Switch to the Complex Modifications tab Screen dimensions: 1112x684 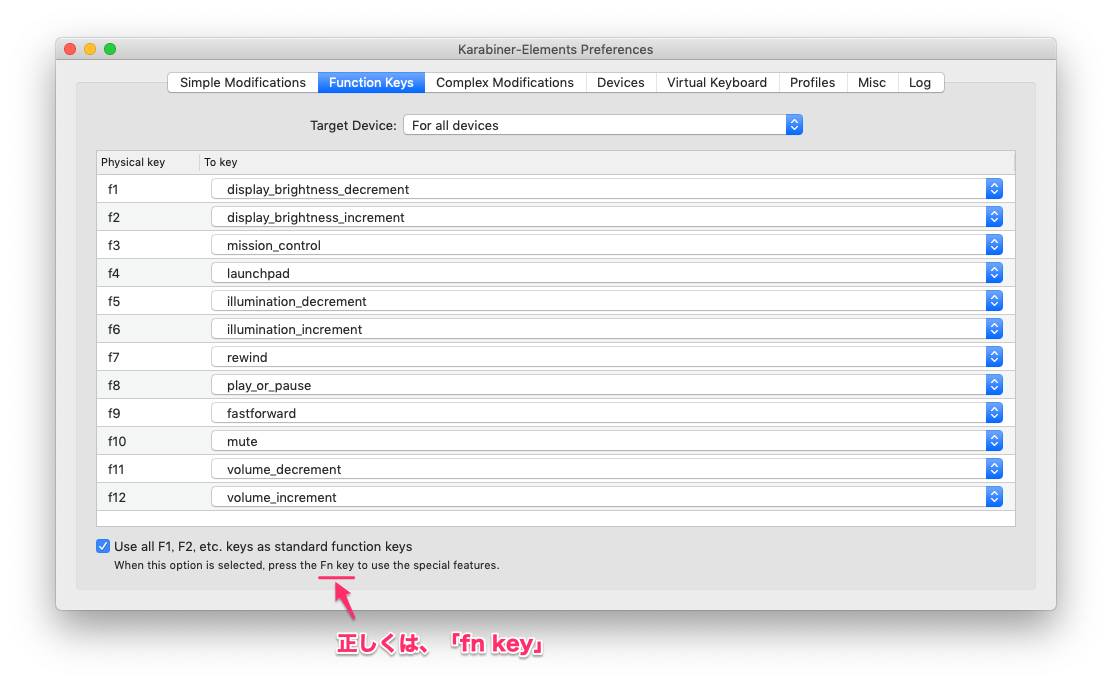tap(505, 82)
